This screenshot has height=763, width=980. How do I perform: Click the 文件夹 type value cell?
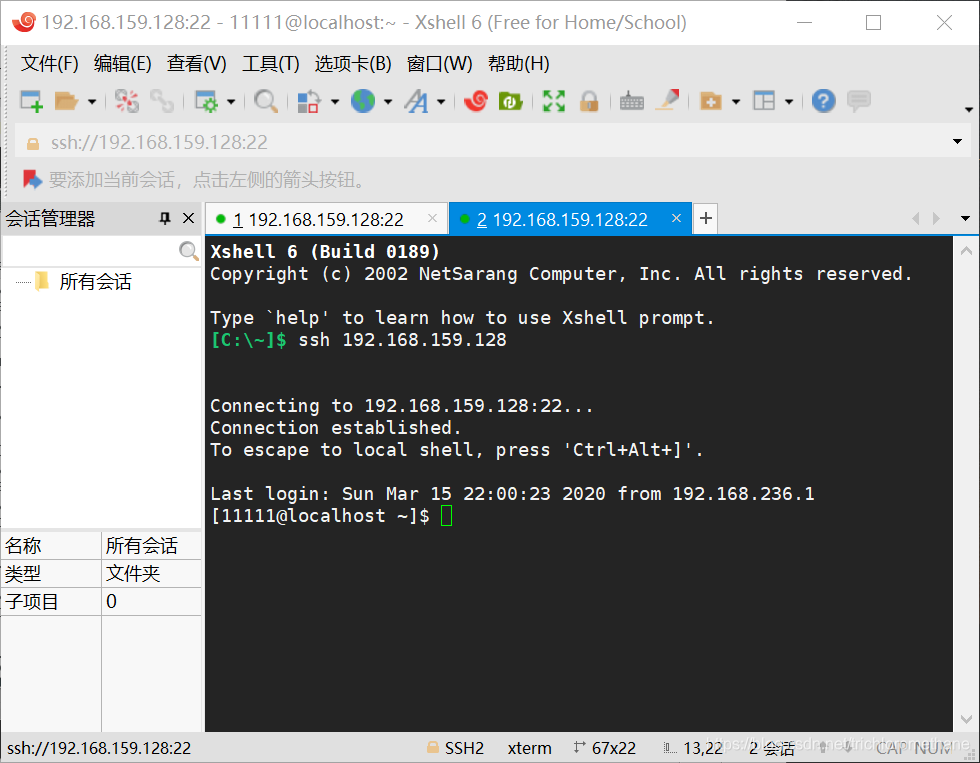tap(151, 573)
